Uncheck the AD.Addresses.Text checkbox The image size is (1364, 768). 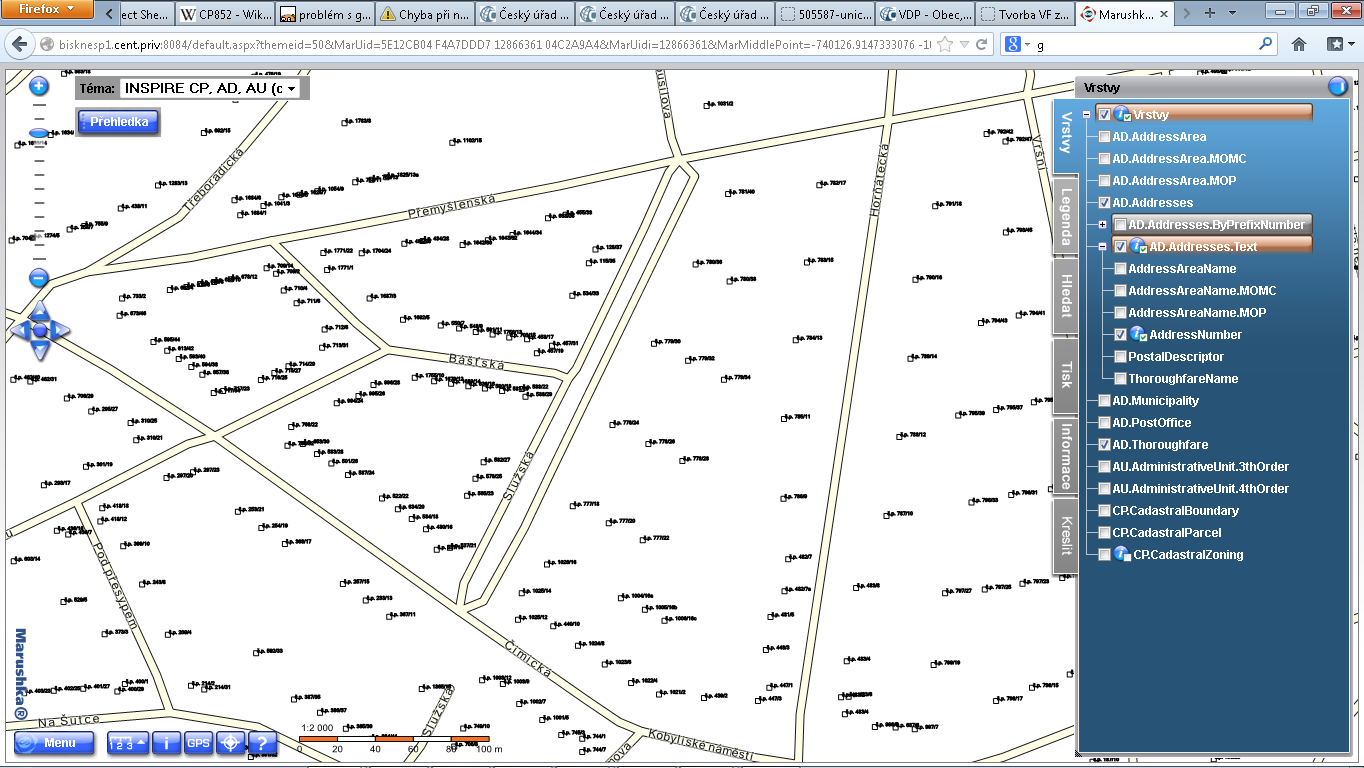[x=1120, y=247]
